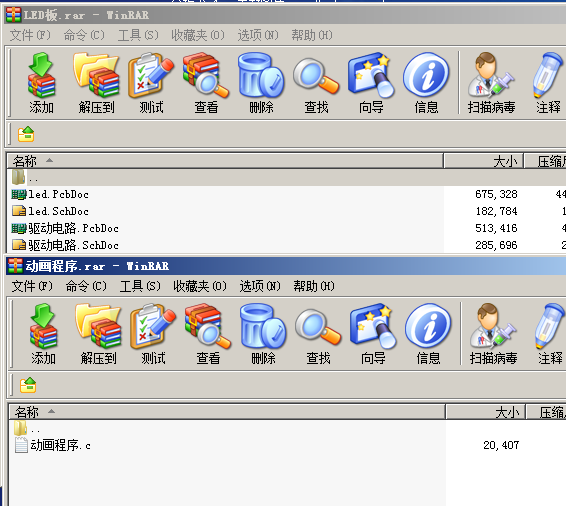Run 扫描病毒 in LED板.rar window
Viewport: 566px width, 506px height.
(x=491, y=83)
